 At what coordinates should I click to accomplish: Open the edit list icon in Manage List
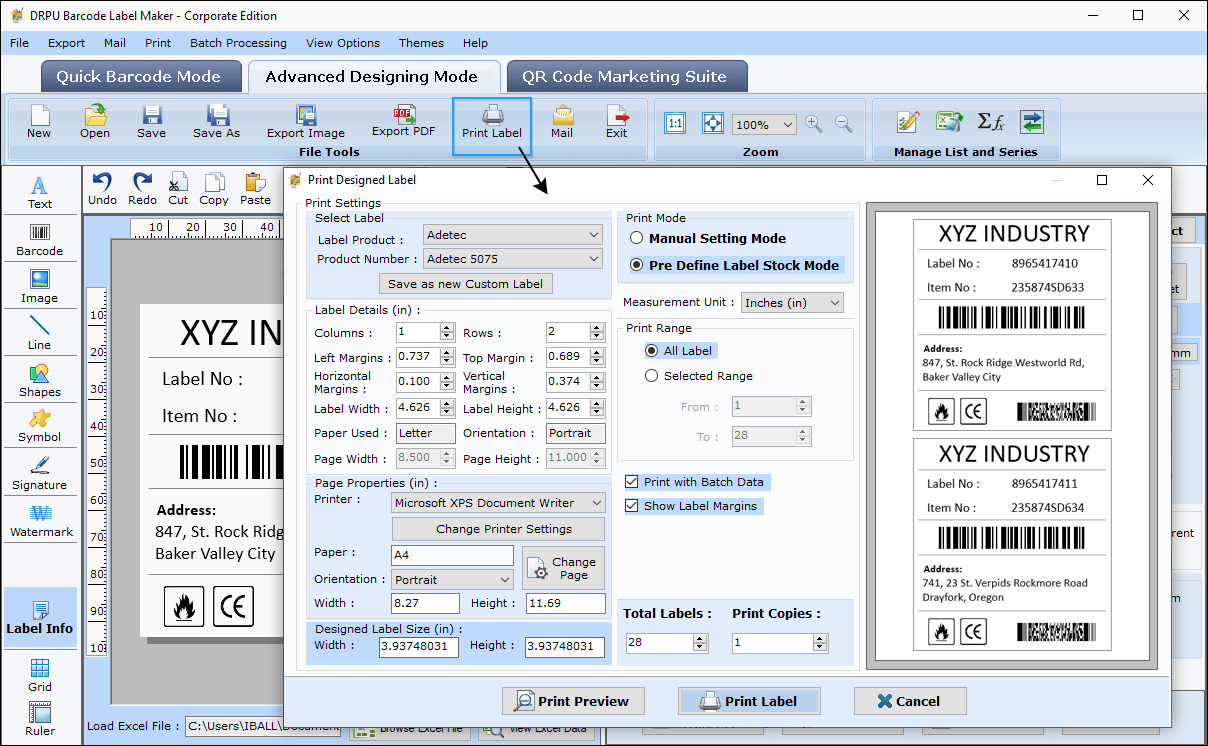click(x=908, y=122)
